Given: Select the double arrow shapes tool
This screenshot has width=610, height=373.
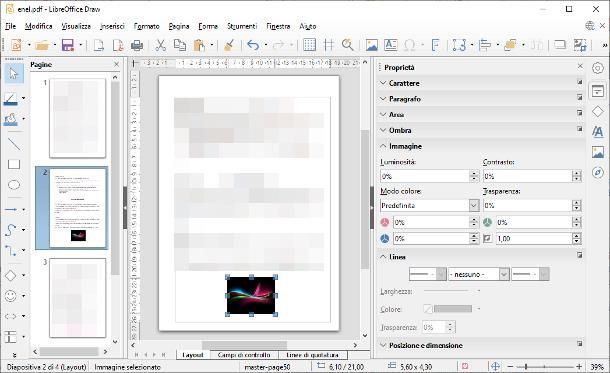Looking at the screenshot, I should 11,316.
